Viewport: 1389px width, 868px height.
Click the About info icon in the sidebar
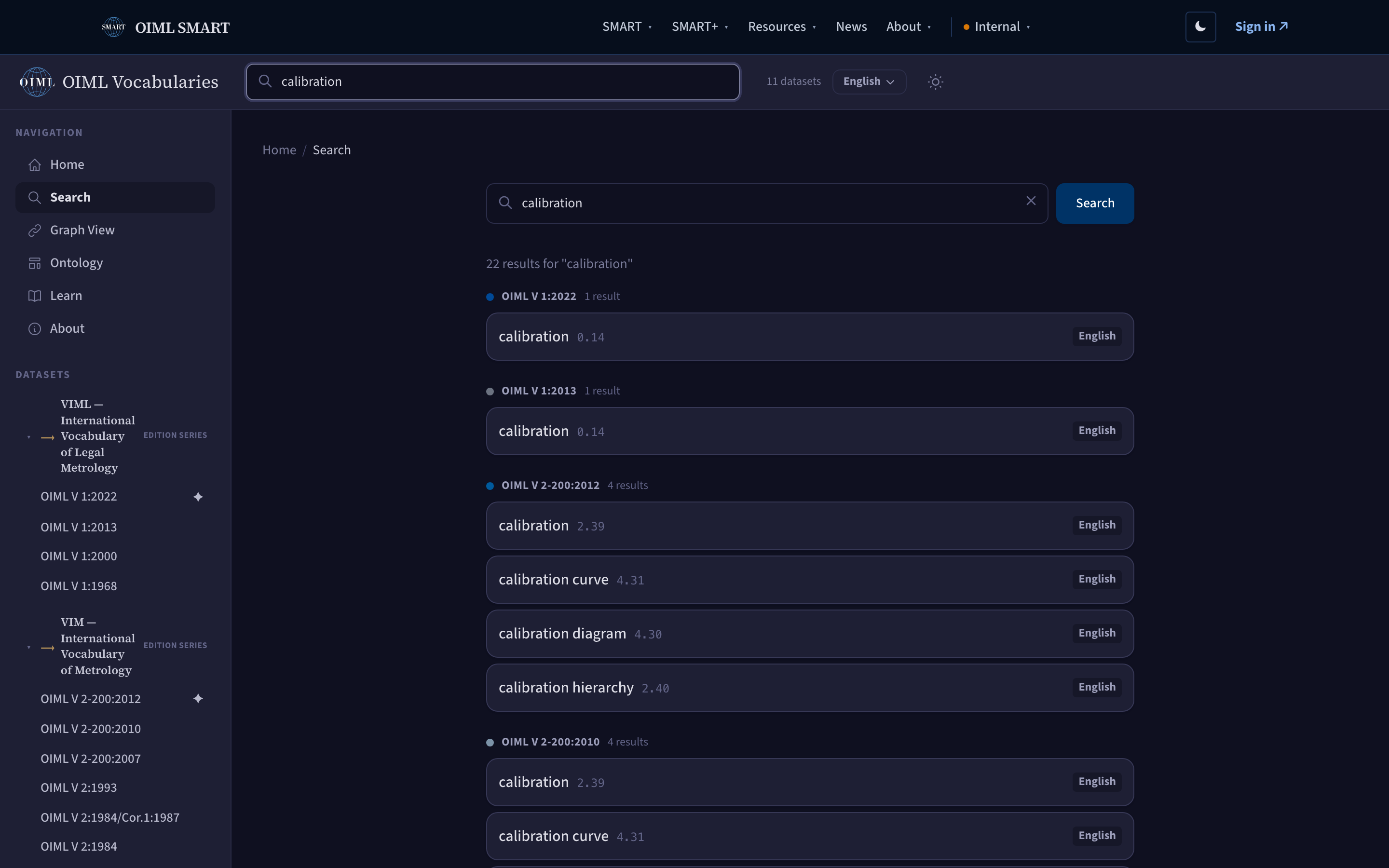[x=34, y=328]
